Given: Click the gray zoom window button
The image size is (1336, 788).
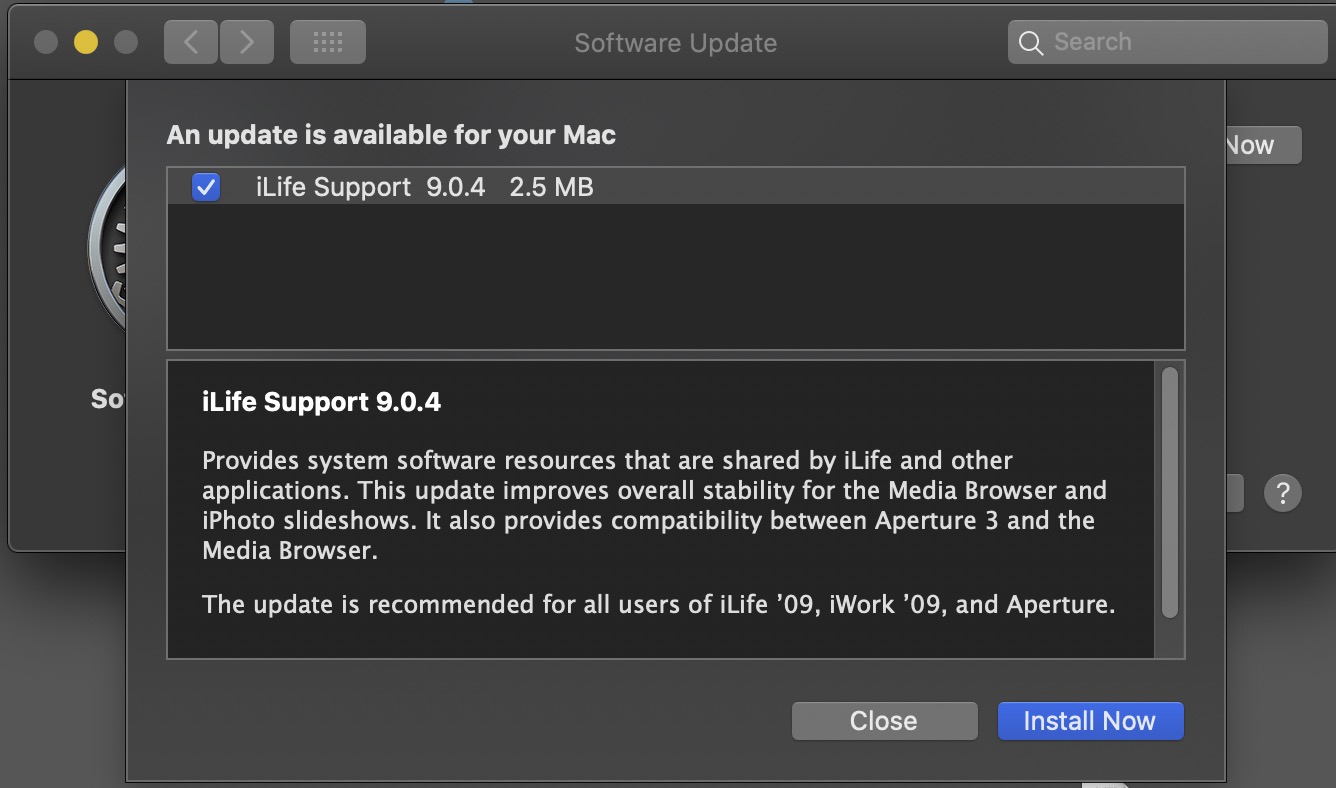Looking at the screenshot, I should click(x=125, y=42).
